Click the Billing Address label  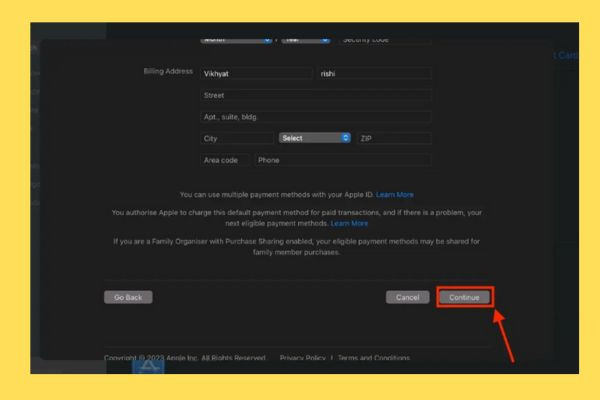coord(168,71)
